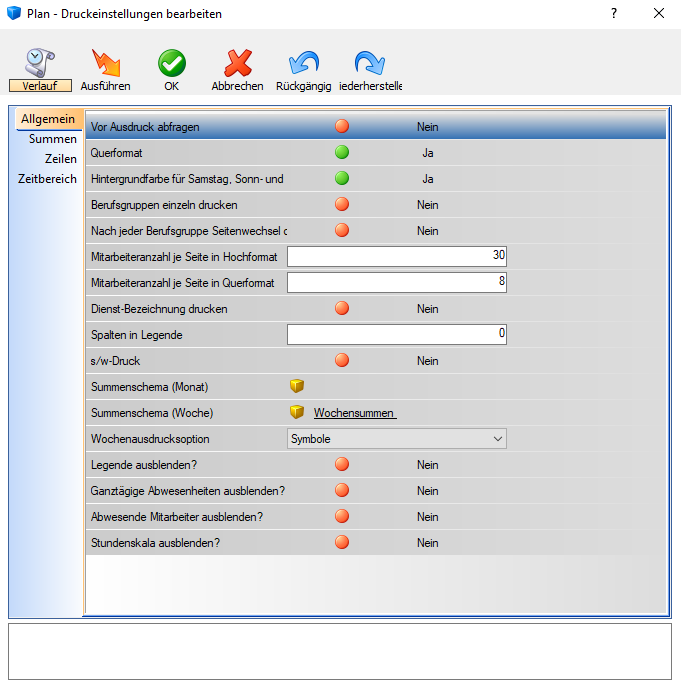Enable Vor Ausdruck abfragen toggle

pos(342,127)
